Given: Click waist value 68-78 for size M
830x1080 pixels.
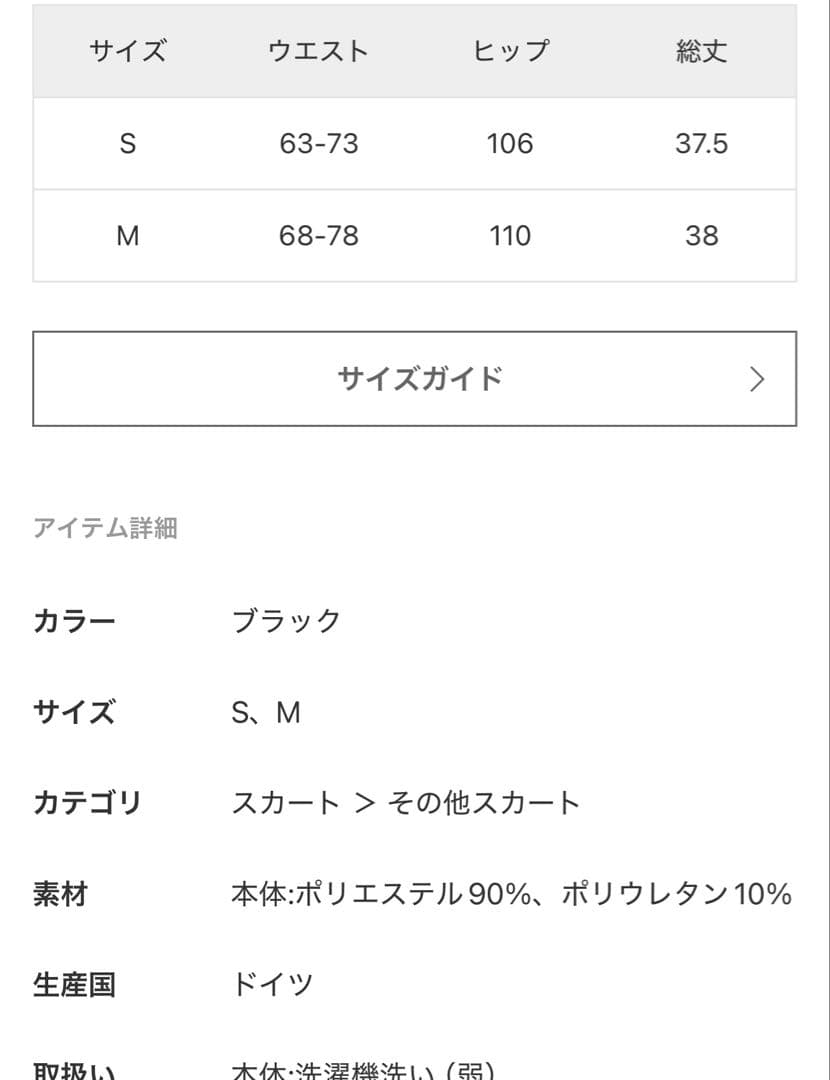Looking at the screenshot, I should 318,236.
